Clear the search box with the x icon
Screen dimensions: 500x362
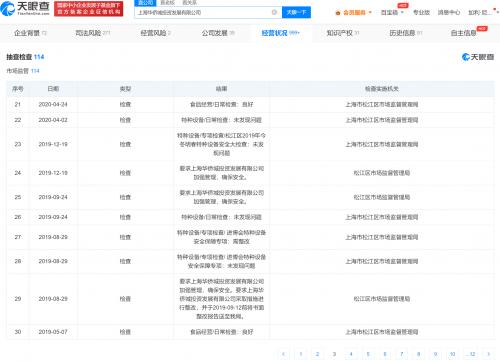tap(274, 12)
